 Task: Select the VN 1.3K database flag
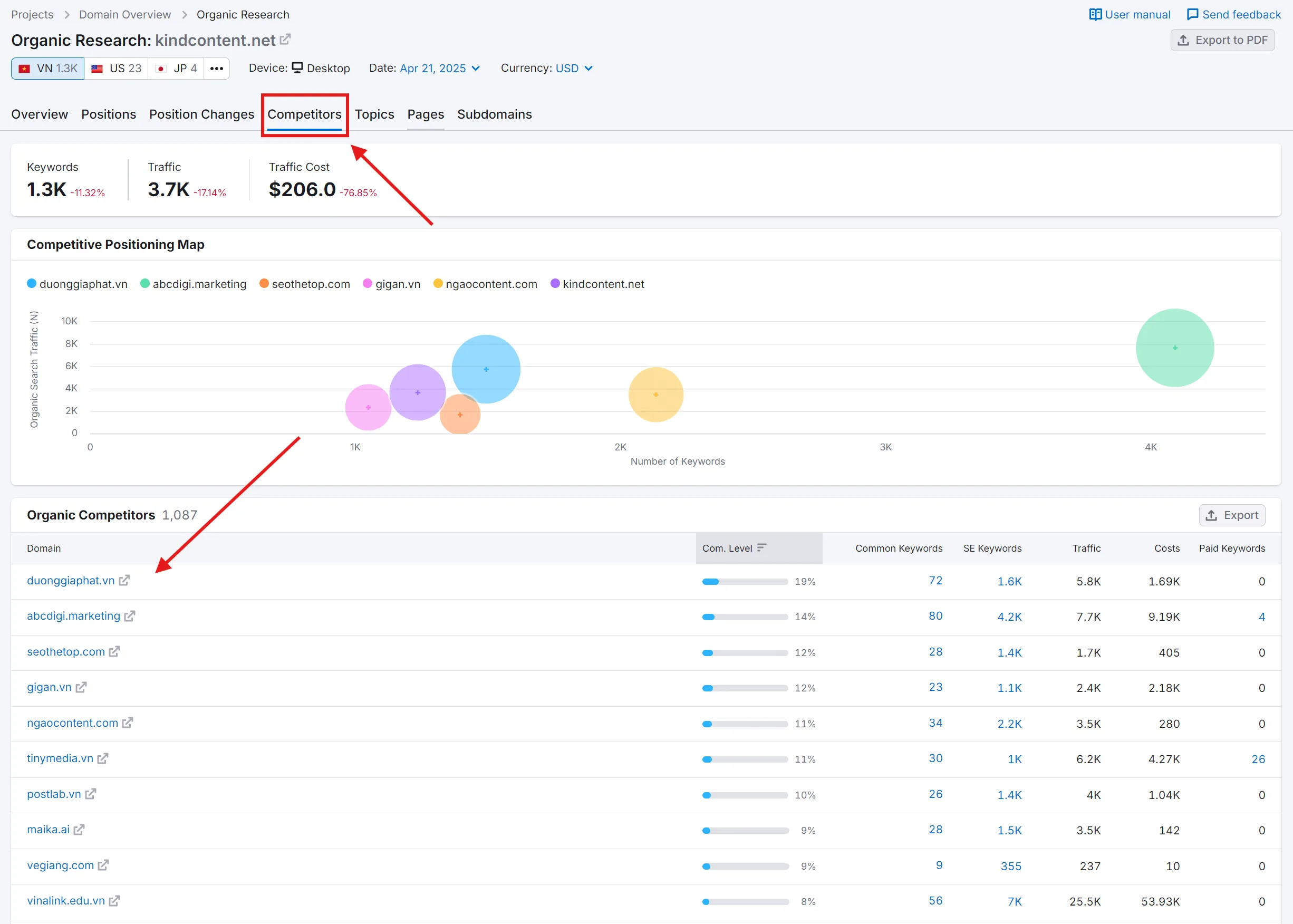48,68
